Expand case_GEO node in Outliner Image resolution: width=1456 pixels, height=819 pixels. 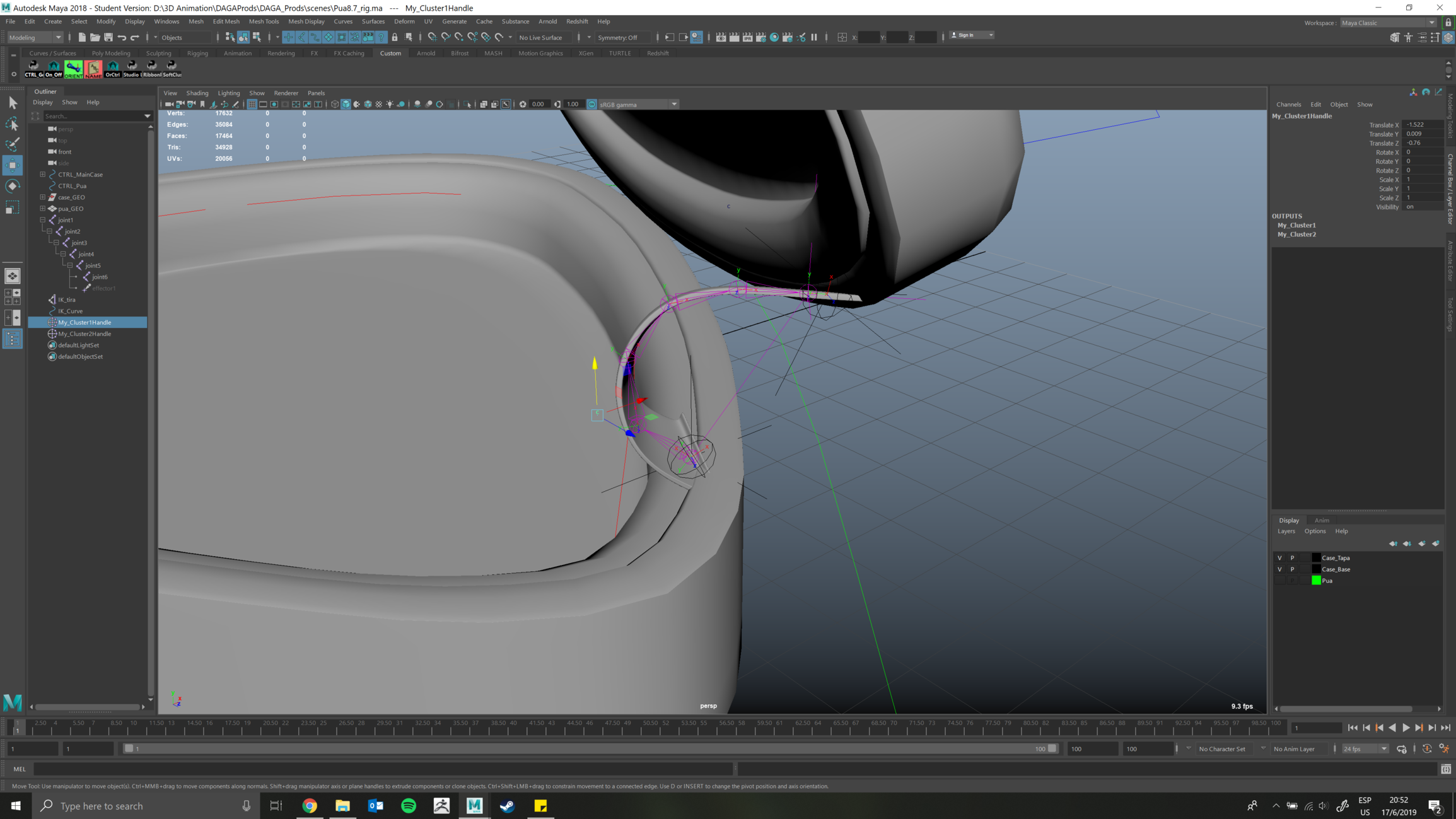[42, 197]
